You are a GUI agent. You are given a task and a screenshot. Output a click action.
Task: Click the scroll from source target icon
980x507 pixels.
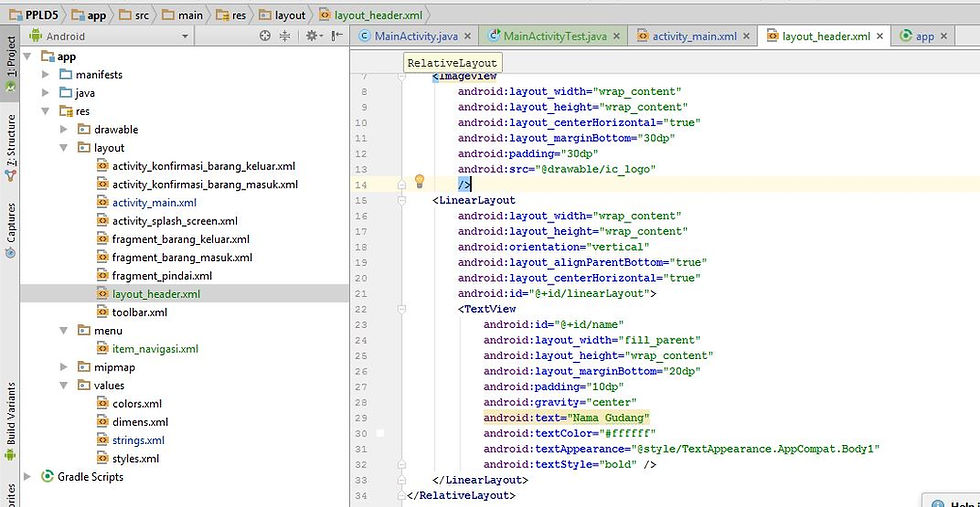tap(265, 36)
